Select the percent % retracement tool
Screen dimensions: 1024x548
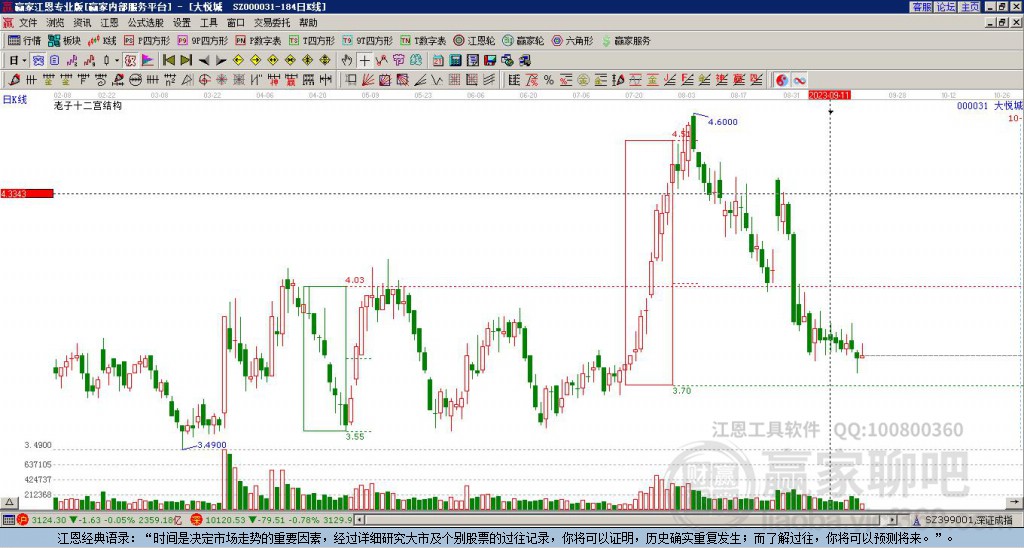(x=549, y=80)
